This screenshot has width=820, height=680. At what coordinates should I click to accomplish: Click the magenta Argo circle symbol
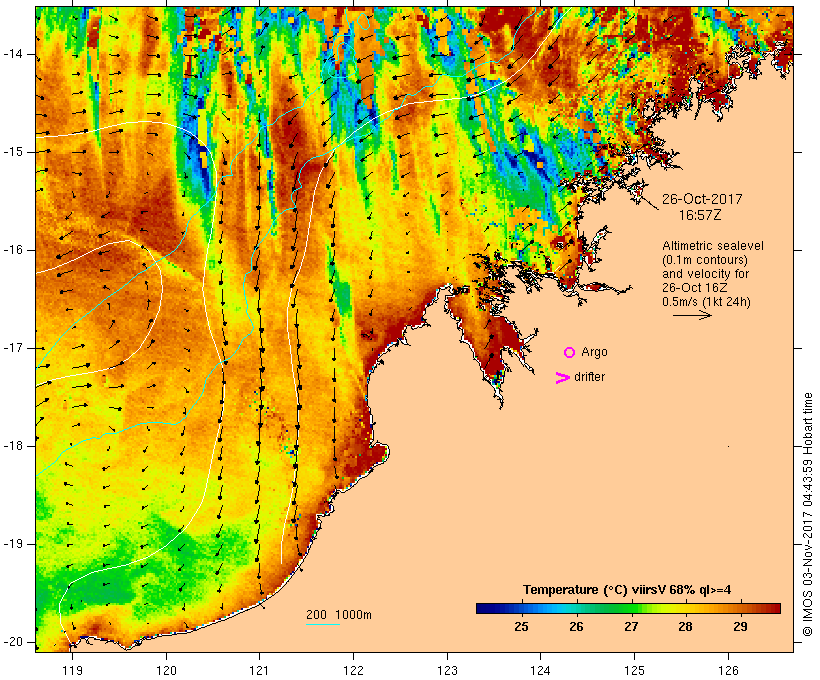point(570,353)
